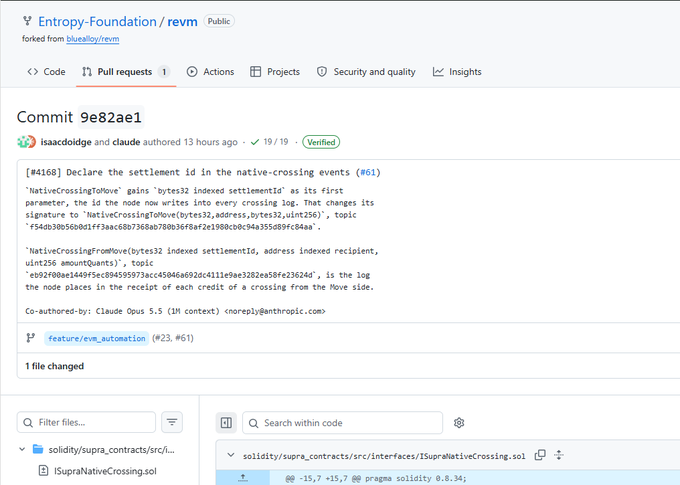680x485 pixels.
Task: Click the pull requests counter badge showing 1
Action: coord(164,72)
